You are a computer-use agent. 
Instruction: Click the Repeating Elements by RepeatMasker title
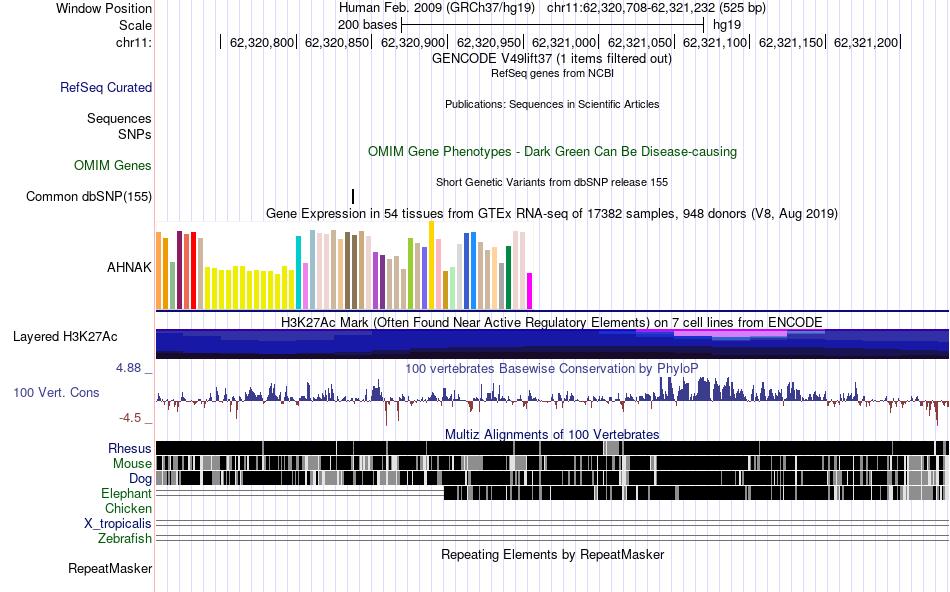click(553, 554)
